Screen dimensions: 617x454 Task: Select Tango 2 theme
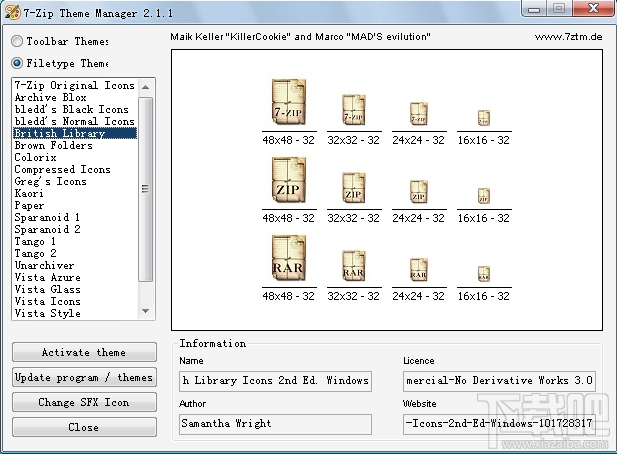(x=75, y=253)
